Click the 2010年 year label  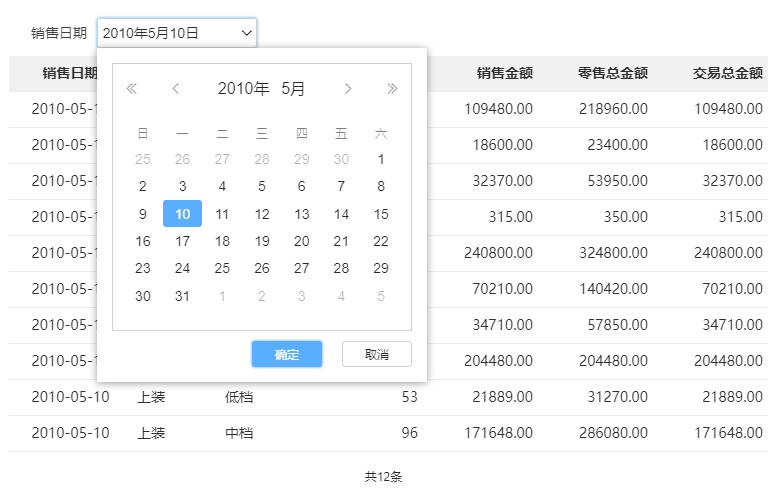243,89
